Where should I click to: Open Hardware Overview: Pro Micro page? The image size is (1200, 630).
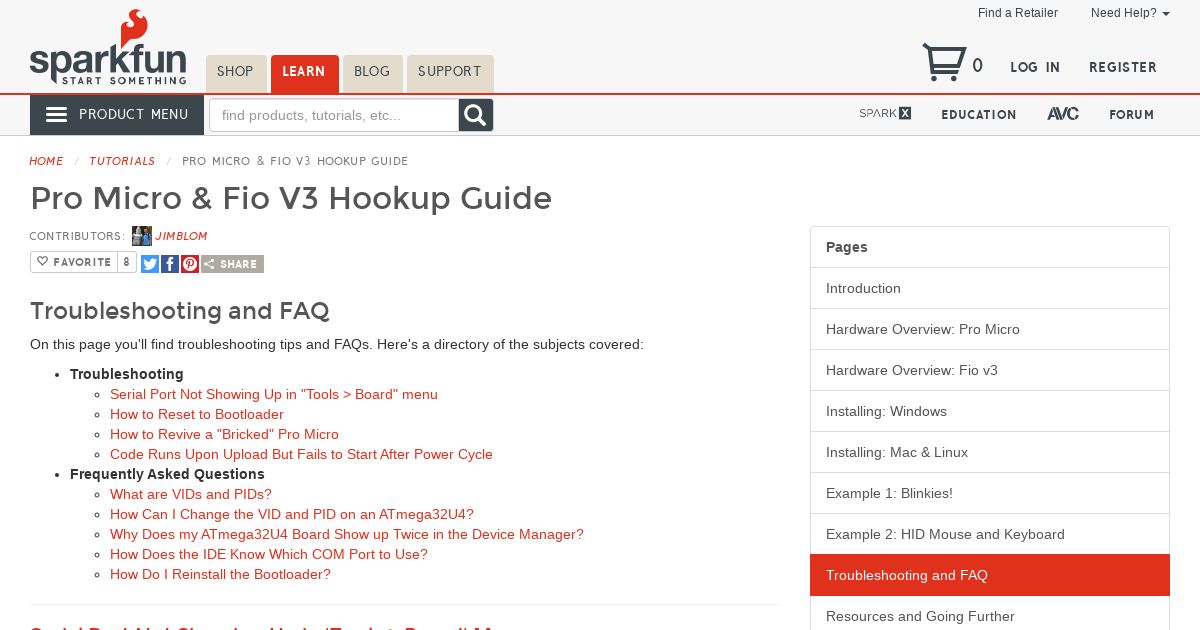tap(990, 329)
